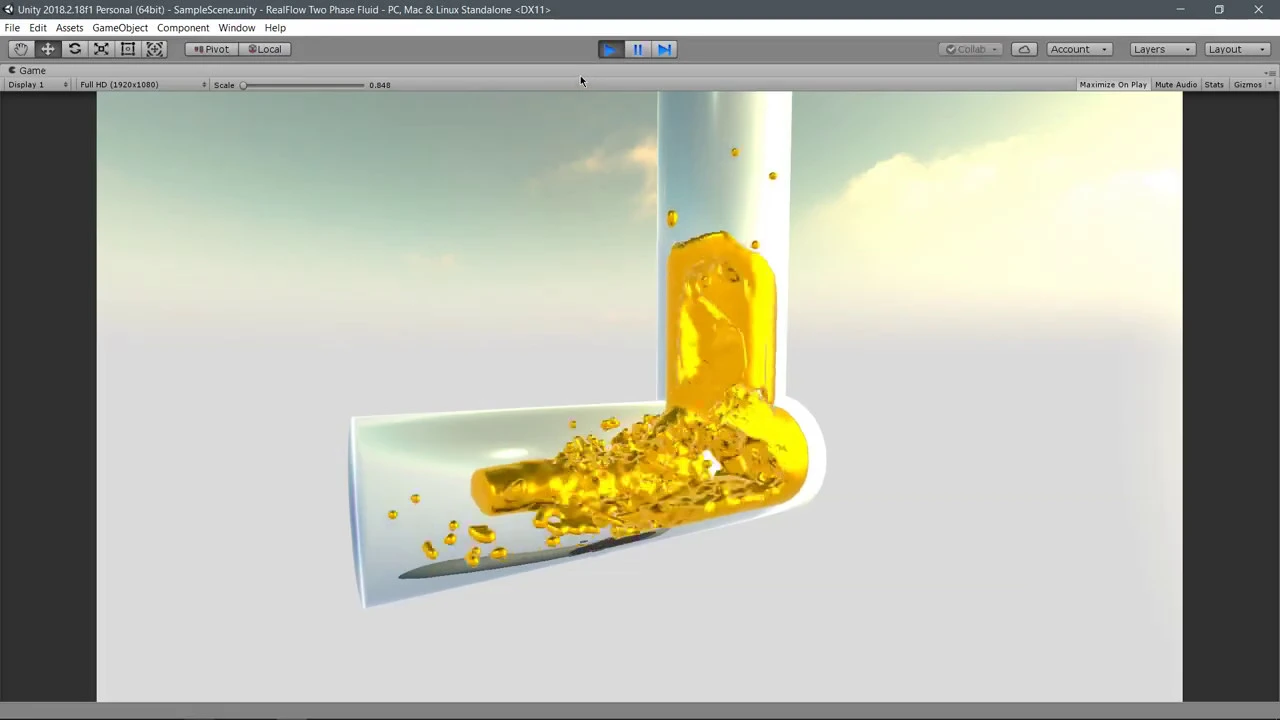This screenshot has height=720, width=1280.
Task: Select the Move tool
Action: [x=48, y=49]
